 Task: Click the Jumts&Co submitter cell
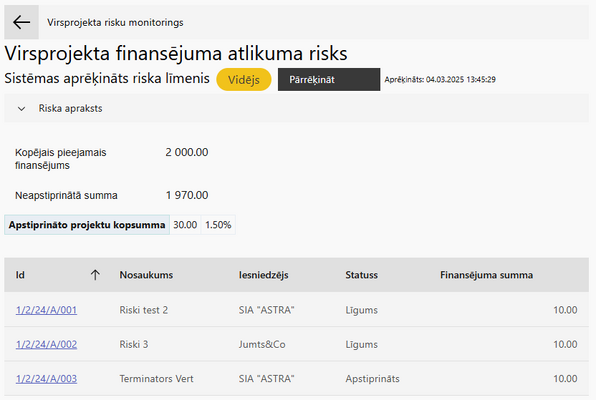click(262, 344)
